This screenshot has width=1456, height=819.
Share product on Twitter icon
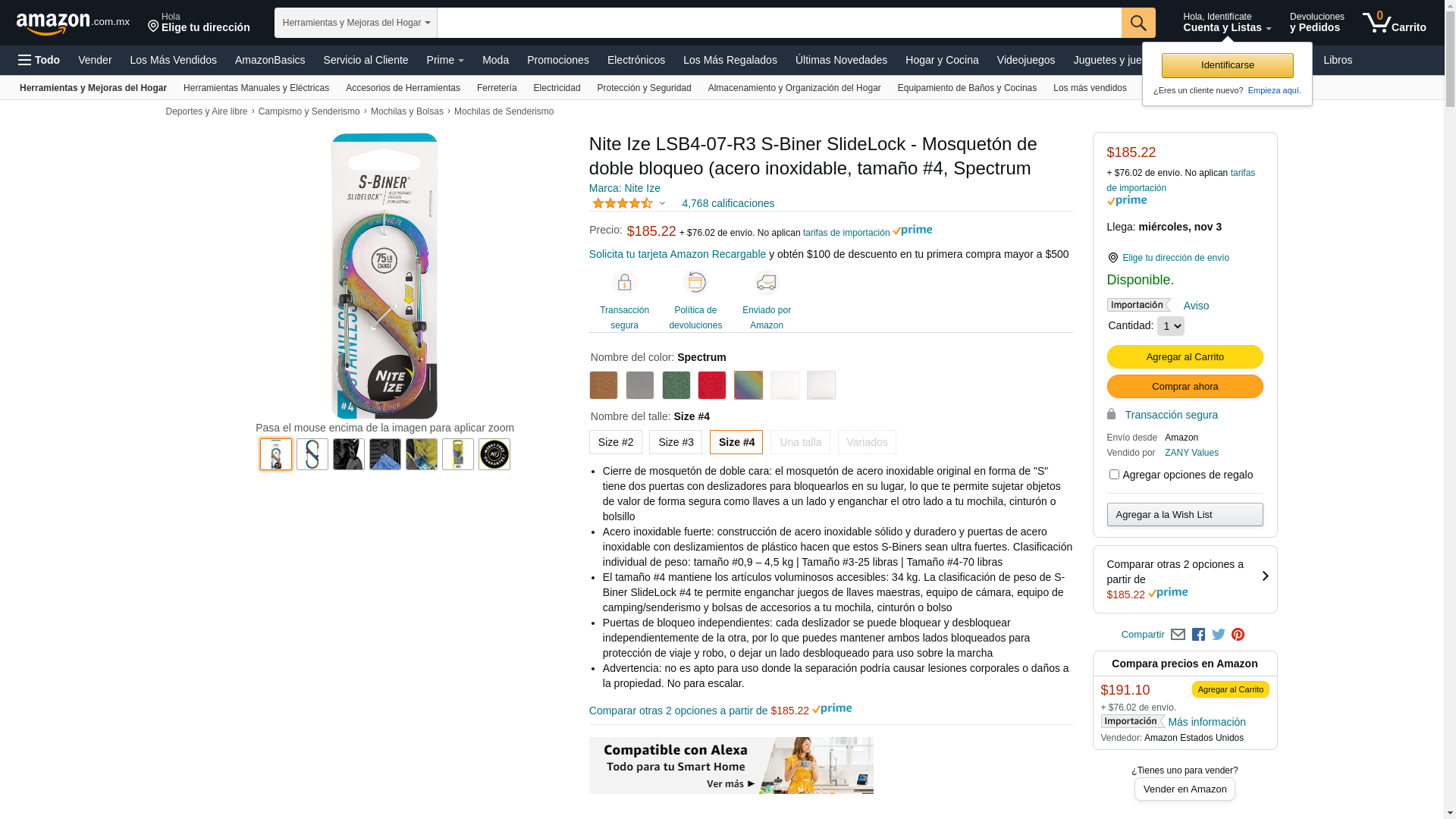[1218, 635]
